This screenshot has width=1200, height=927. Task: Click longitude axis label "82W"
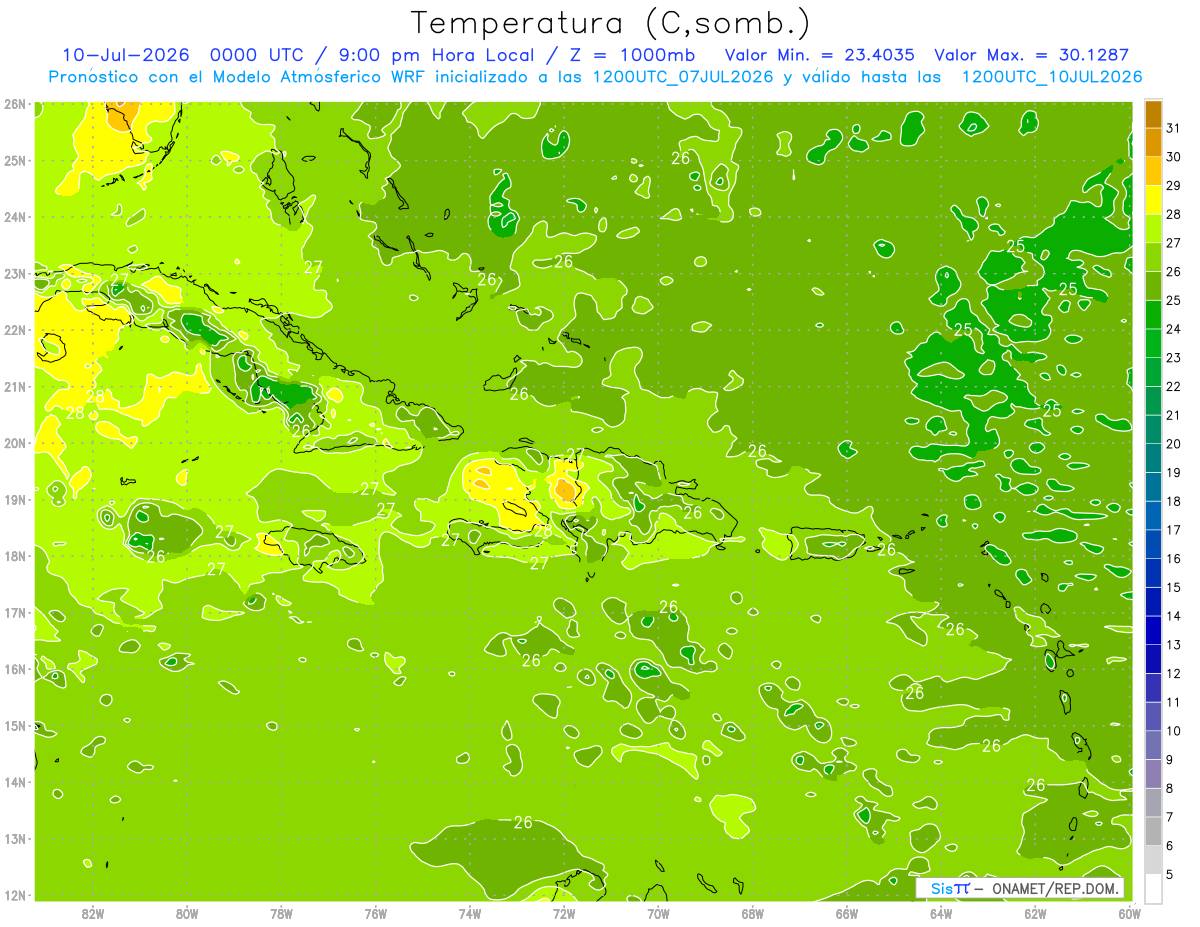(x=93, y=913)
